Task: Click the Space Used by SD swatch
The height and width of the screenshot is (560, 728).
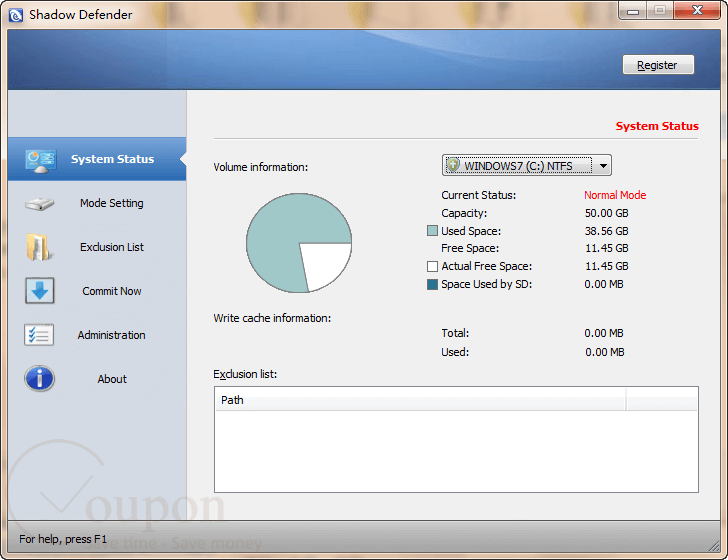Action: [x=432, y=284]
